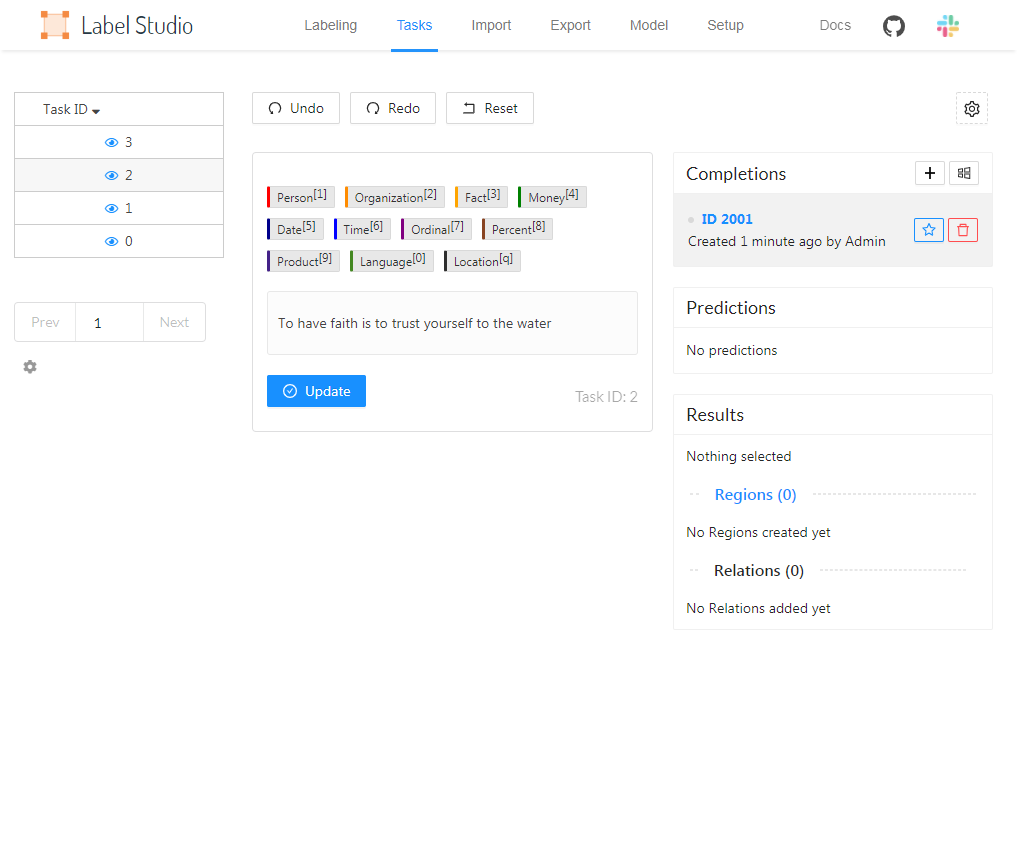Screen dimensions: 1017x866
Task: Open the Slack community icon
Action: point(948,26)
